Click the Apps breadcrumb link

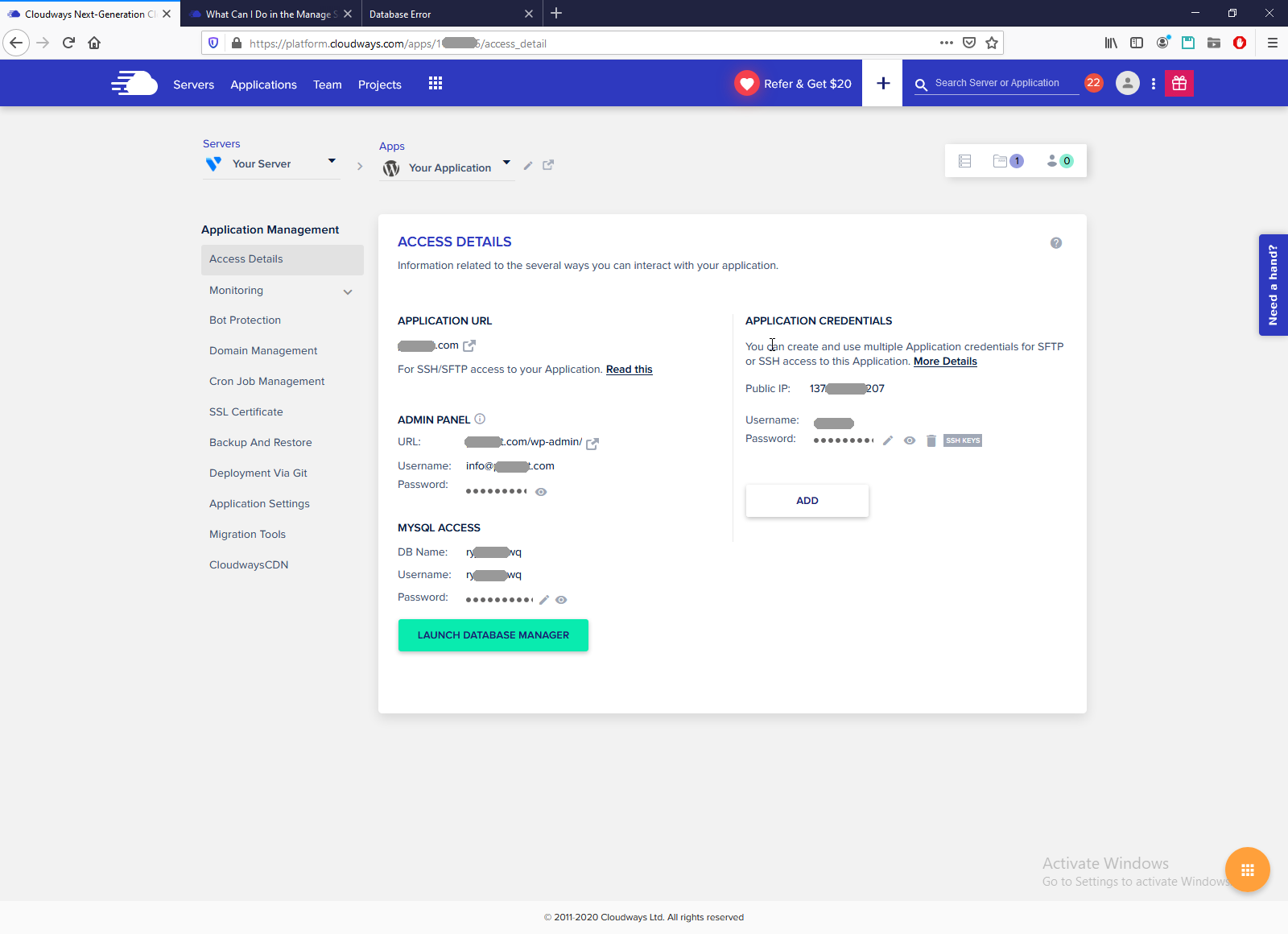click(391, 147)
